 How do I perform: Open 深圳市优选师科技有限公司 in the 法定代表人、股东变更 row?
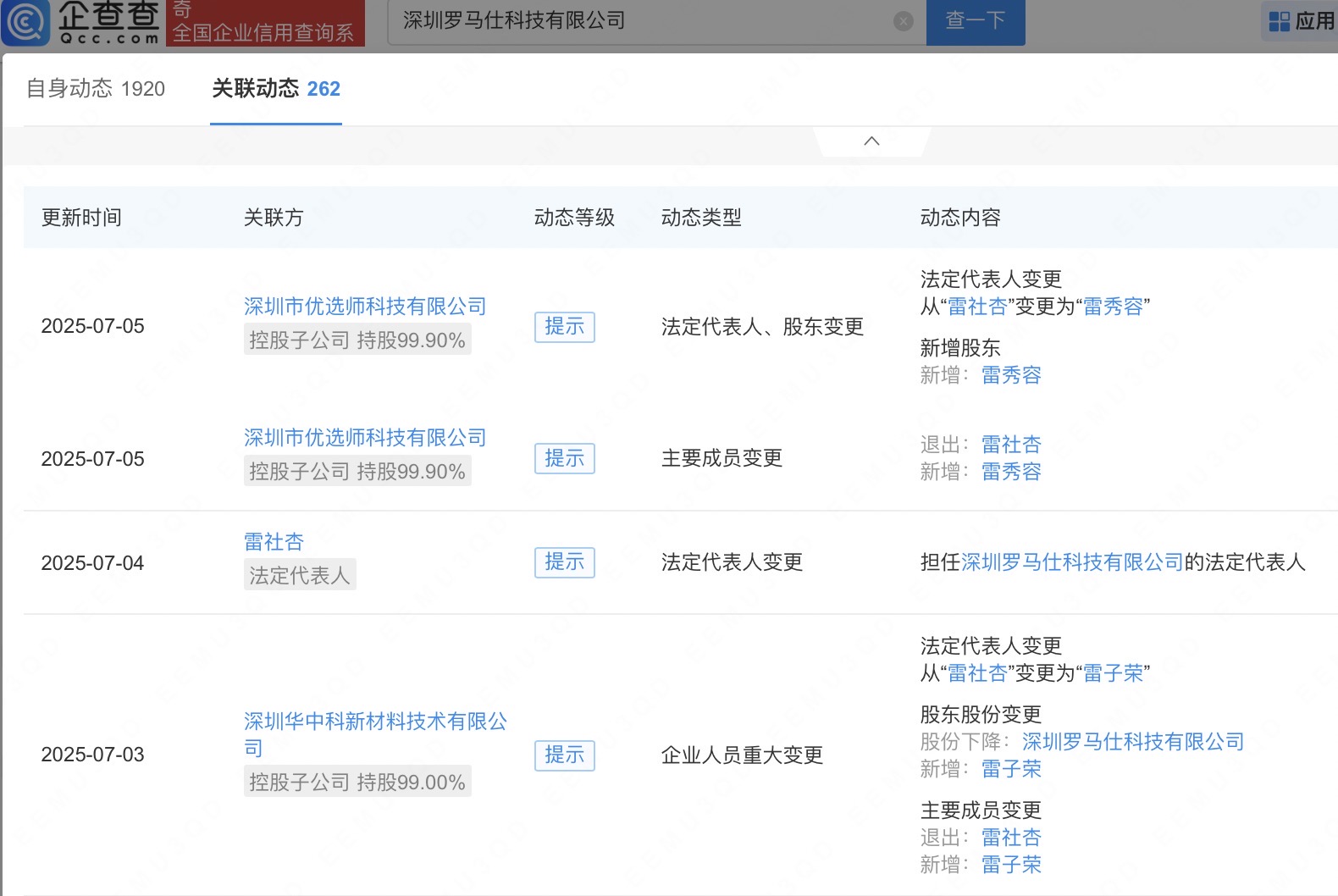coord(365,306)
